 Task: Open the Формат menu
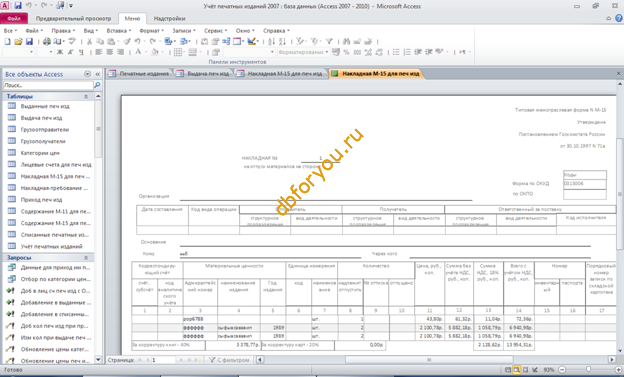(x=152, y=31)
